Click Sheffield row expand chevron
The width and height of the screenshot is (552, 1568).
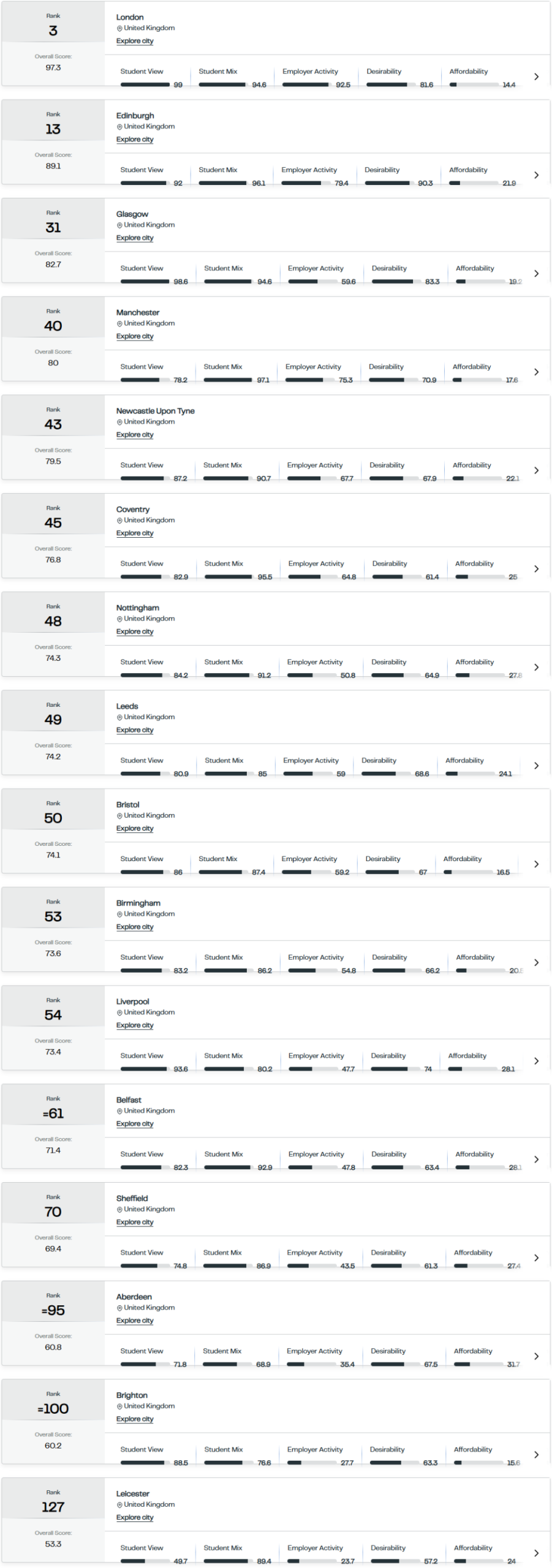[x=536, y=1258]
